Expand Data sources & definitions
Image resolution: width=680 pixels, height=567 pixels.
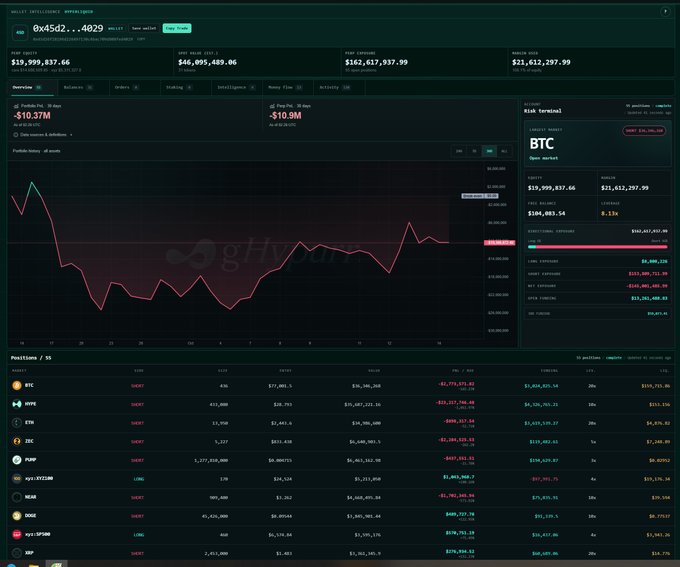point(43,135)
